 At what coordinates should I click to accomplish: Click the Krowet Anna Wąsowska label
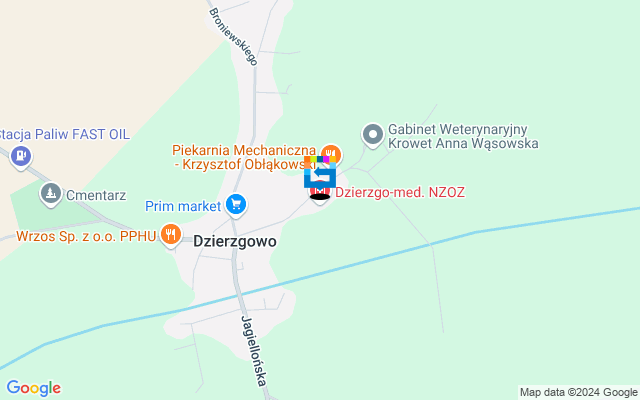point(463,144)
